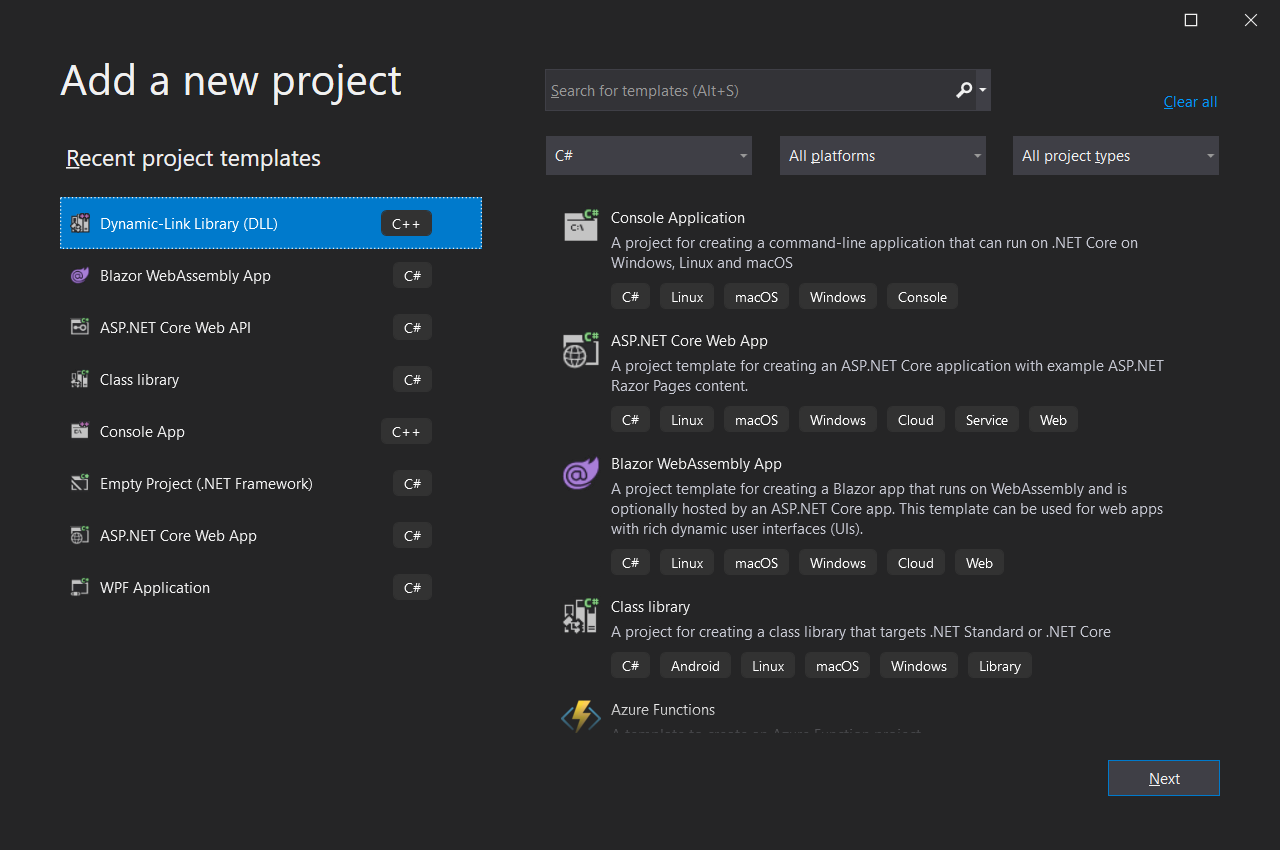Click the Console Application description text
Image resolution: width=1280 pixels, height=850 pixels.
tap(874, 253)
